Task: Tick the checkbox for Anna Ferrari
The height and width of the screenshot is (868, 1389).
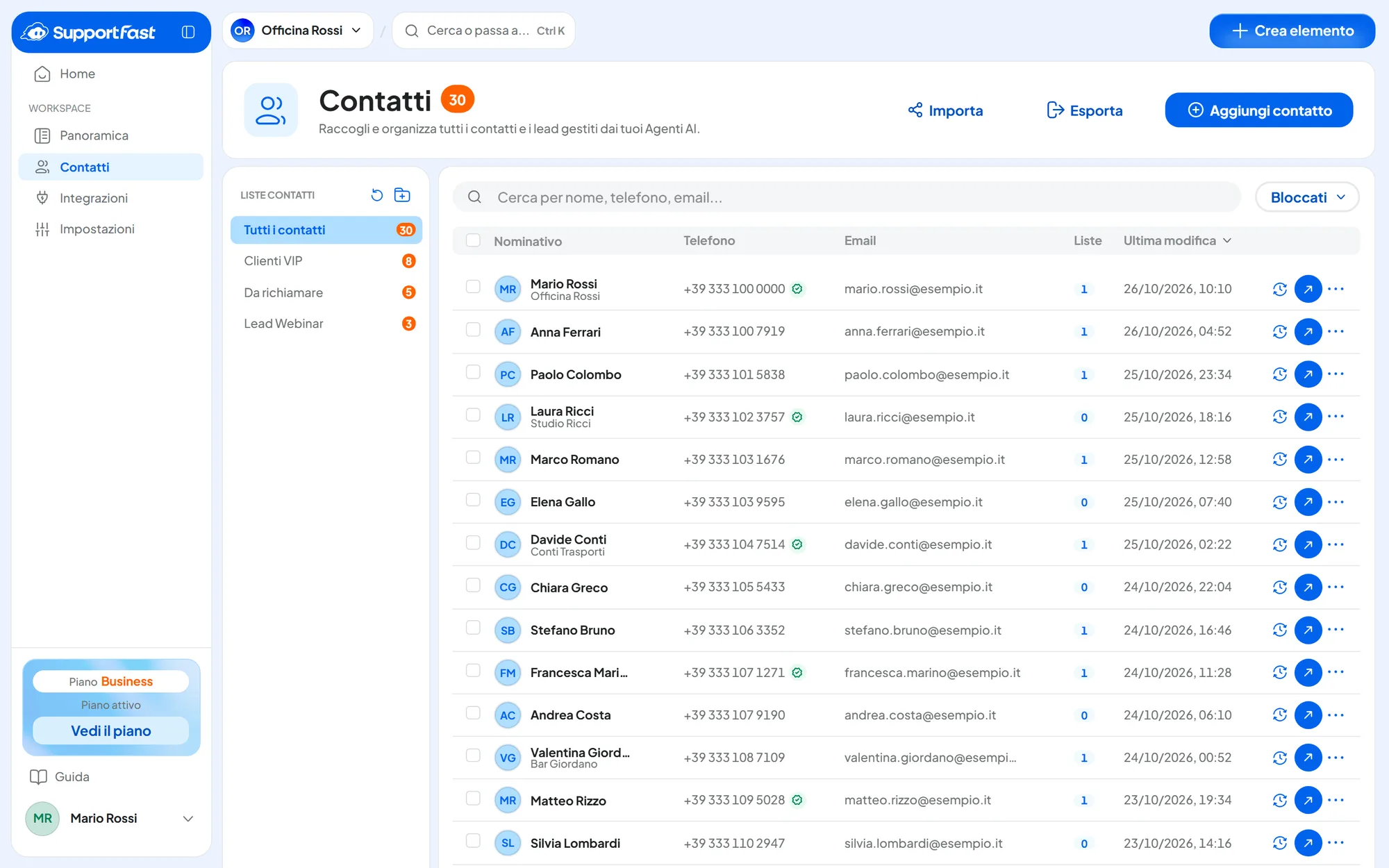Action: tap(473, 330)
